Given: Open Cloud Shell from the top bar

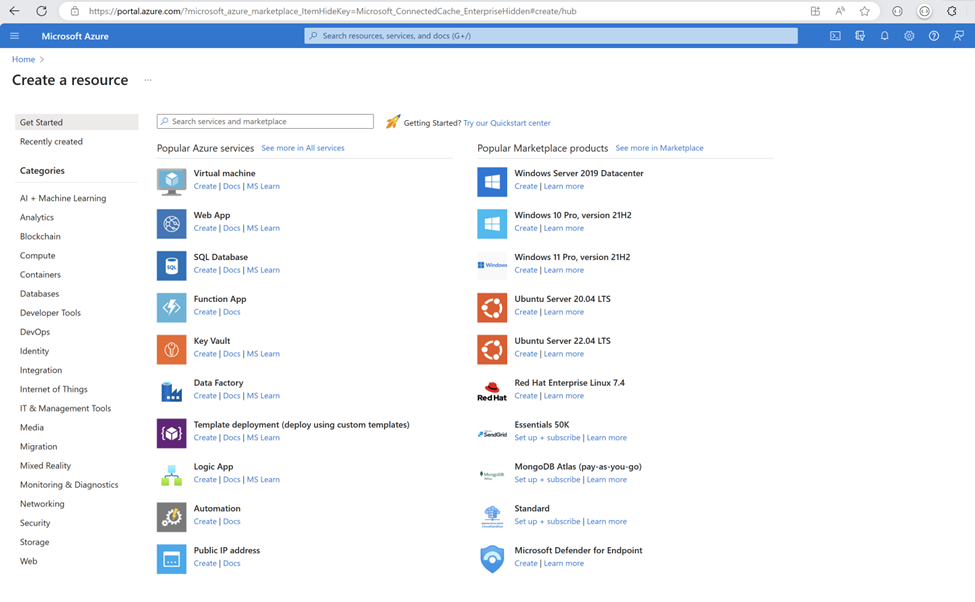Looking at the screenshot, I should (x=835, y=36).
